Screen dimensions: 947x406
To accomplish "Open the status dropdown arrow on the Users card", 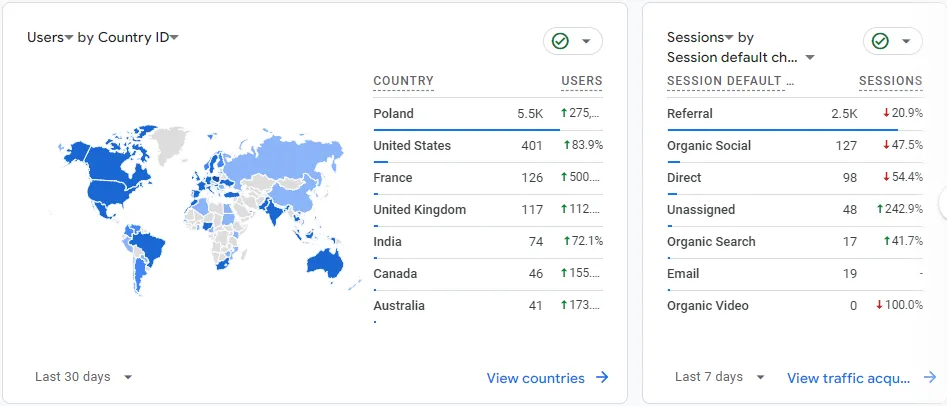I will point(586,41).
